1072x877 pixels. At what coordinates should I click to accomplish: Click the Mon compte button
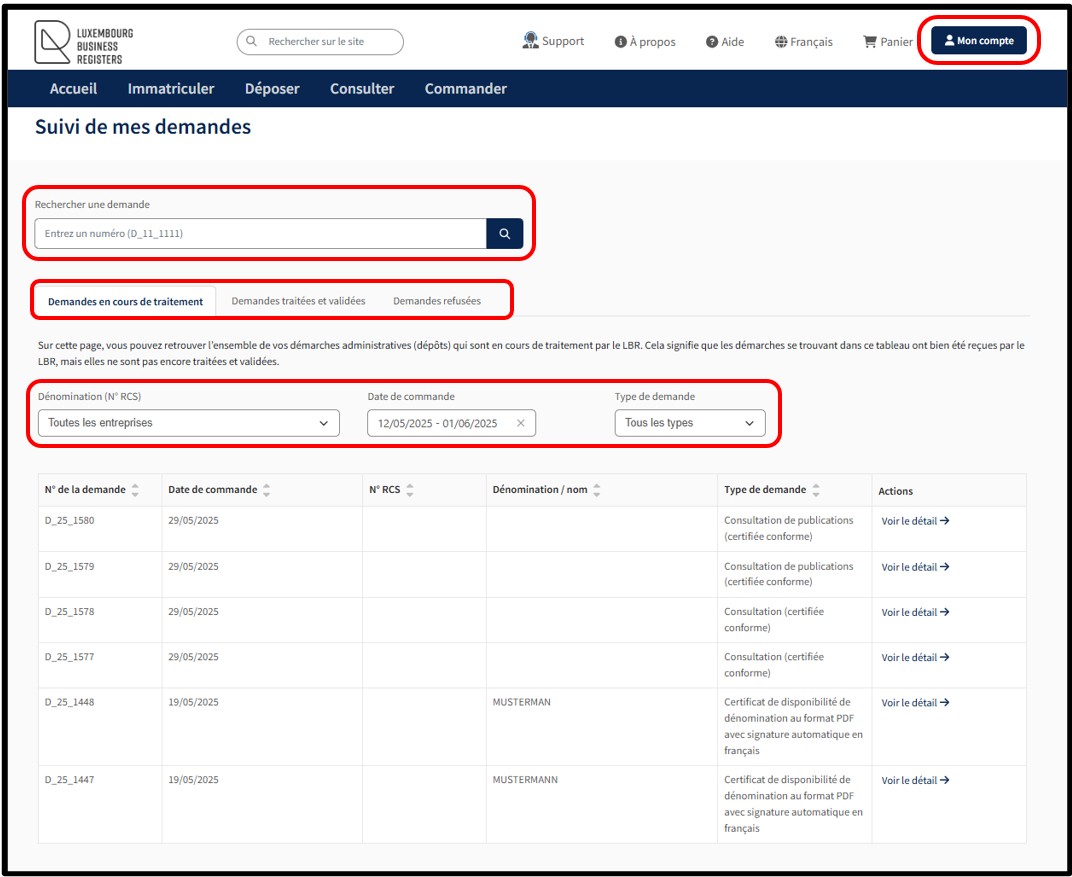click(978, 41)
